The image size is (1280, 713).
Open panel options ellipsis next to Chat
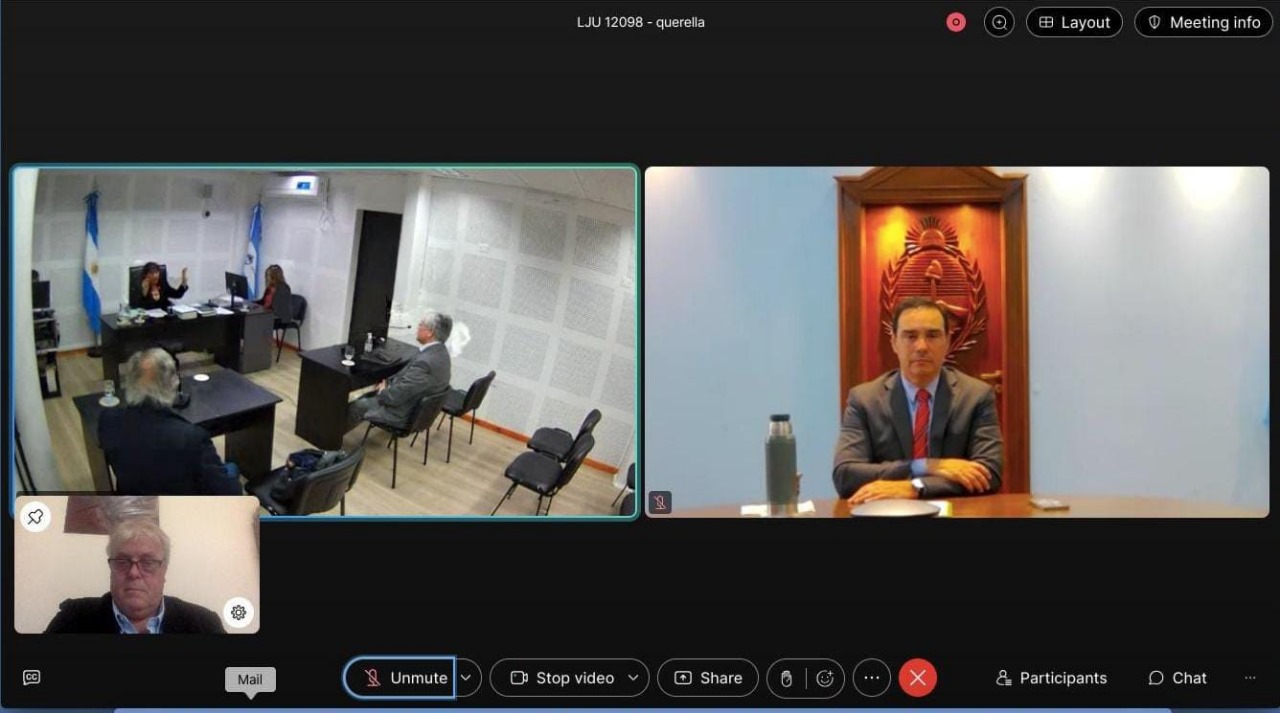[1250, 678]
